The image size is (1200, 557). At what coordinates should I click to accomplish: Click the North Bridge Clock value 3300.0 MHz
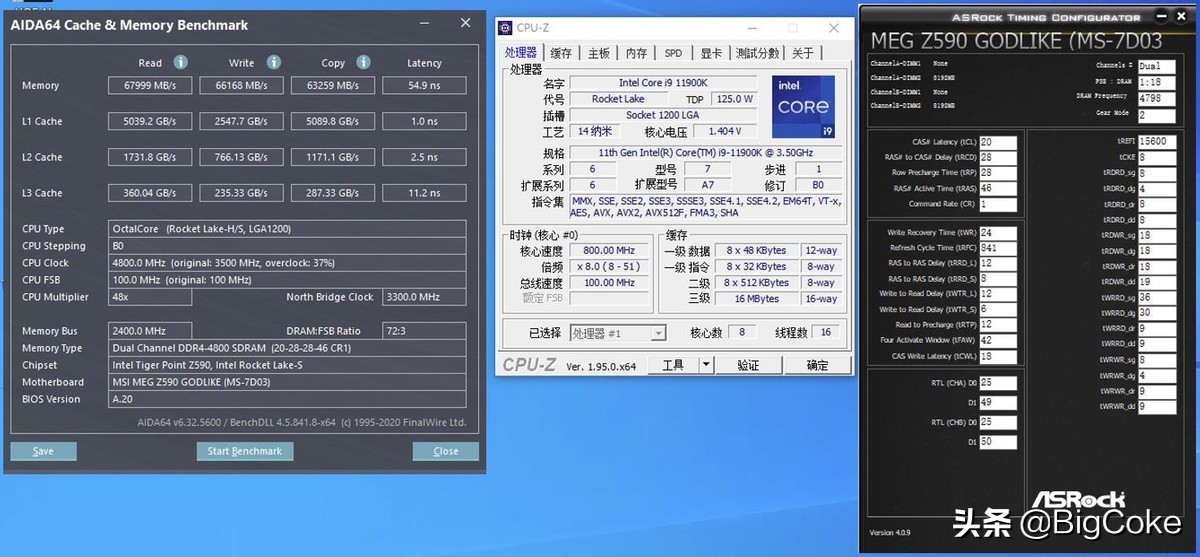pos(424,297)
